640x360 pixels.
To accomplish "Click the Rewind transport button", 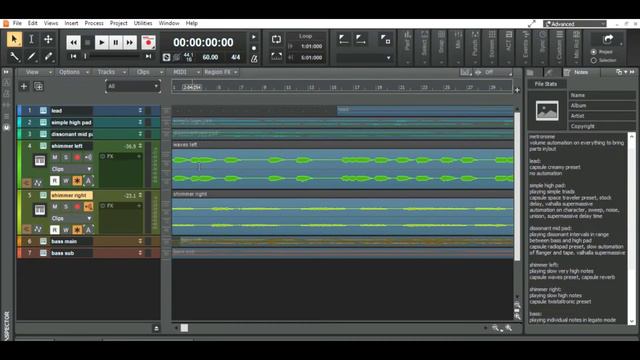I will [73, 42].
